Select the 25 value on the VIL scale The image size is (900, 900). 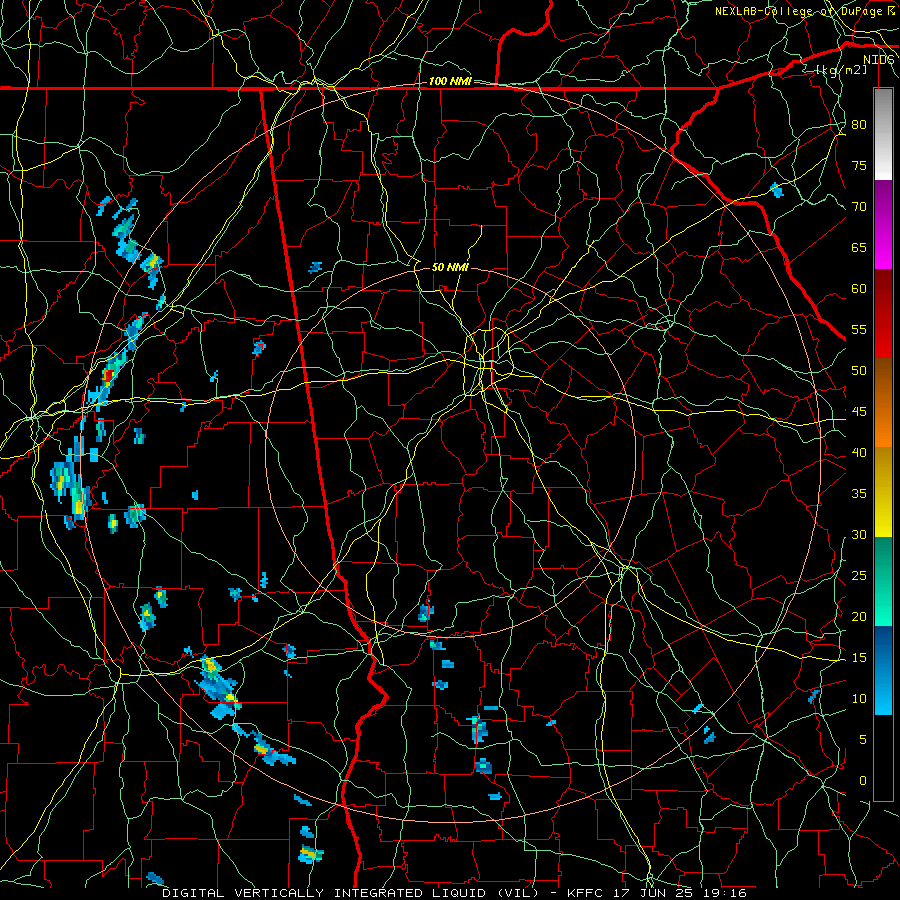[859, 576]
